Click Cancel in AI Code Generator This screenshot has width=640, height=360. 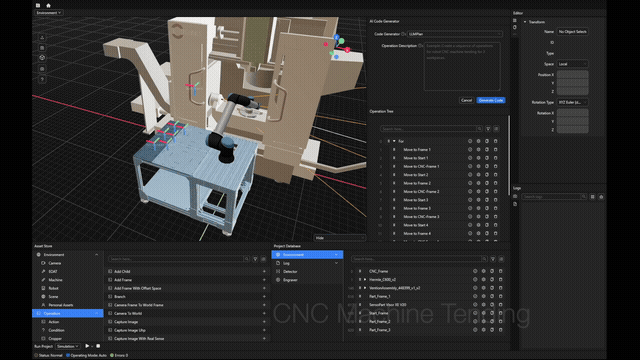(x=466, y=100)
